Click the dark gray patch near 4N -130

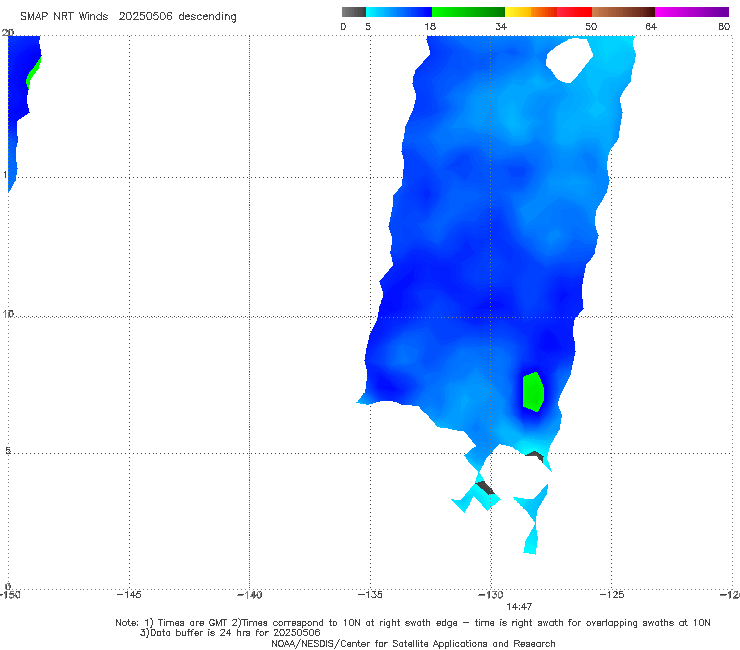[x=485, y=488]
